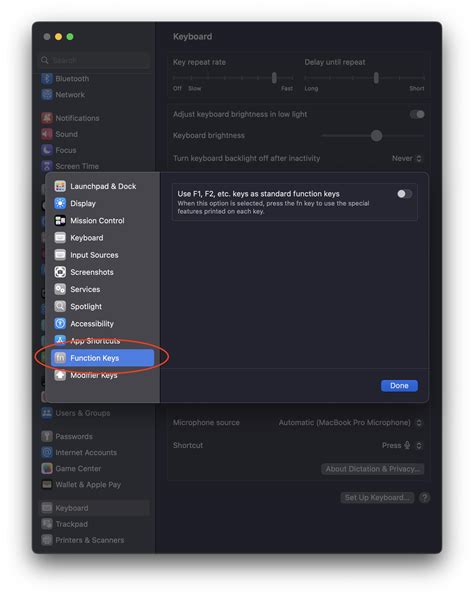The height and width of the screenshot is (596, 474).
Task: Select Spotlight in the shortcuts list
Action: 103,306
